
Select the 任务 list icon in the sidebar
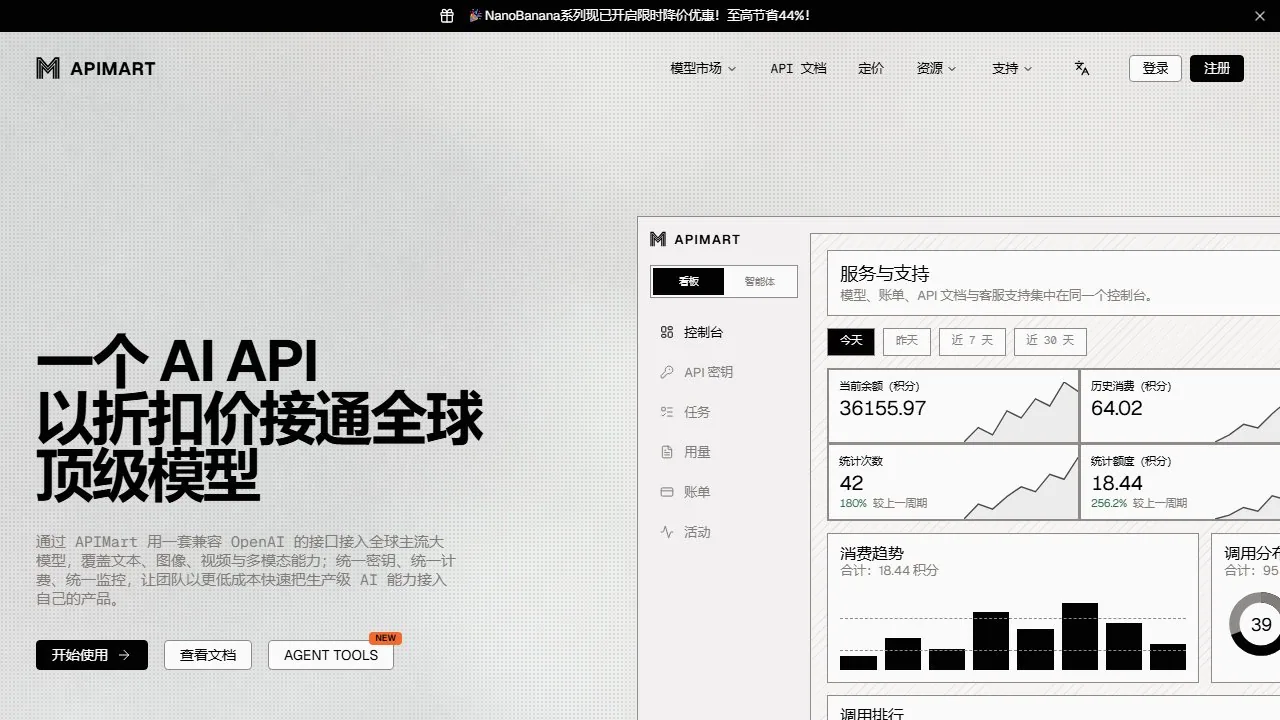[x=667, y=412]
